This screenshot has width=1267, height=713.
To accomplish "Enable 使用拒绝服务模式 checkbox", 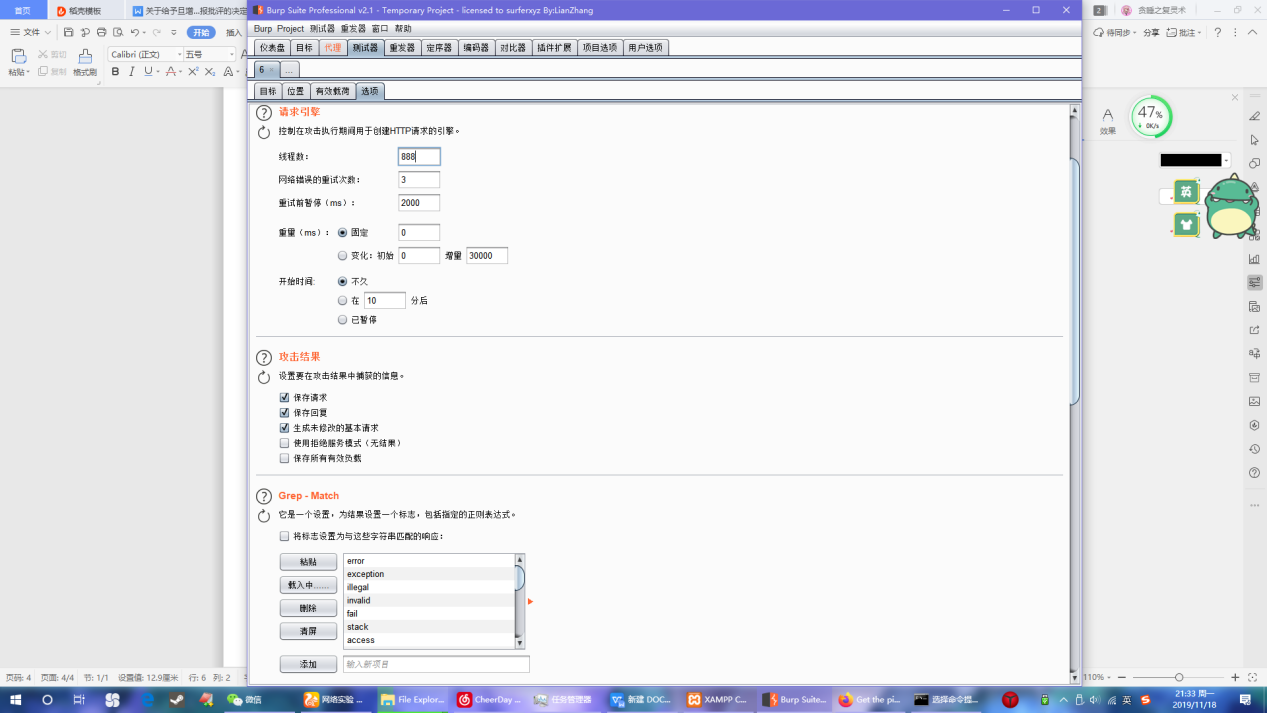I will point(284,442).
